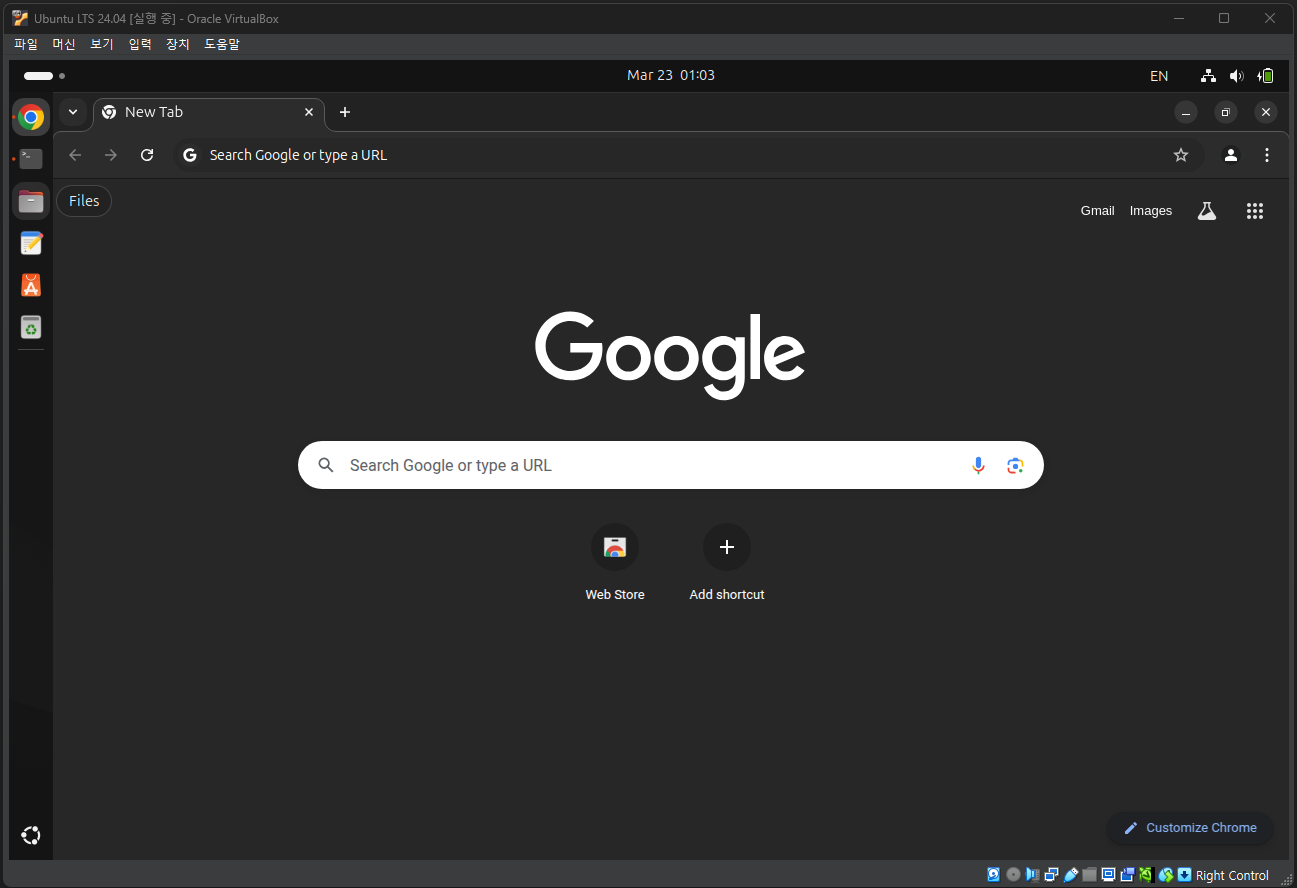
Task: Go back in Chrome
Action: [x=75, y=155]
